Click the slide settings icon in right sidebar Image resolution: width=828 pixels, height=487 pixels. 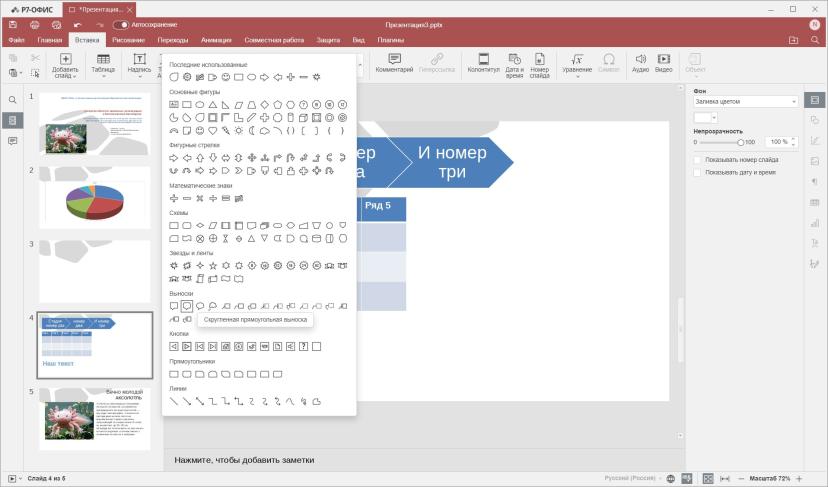click(815, 100)
